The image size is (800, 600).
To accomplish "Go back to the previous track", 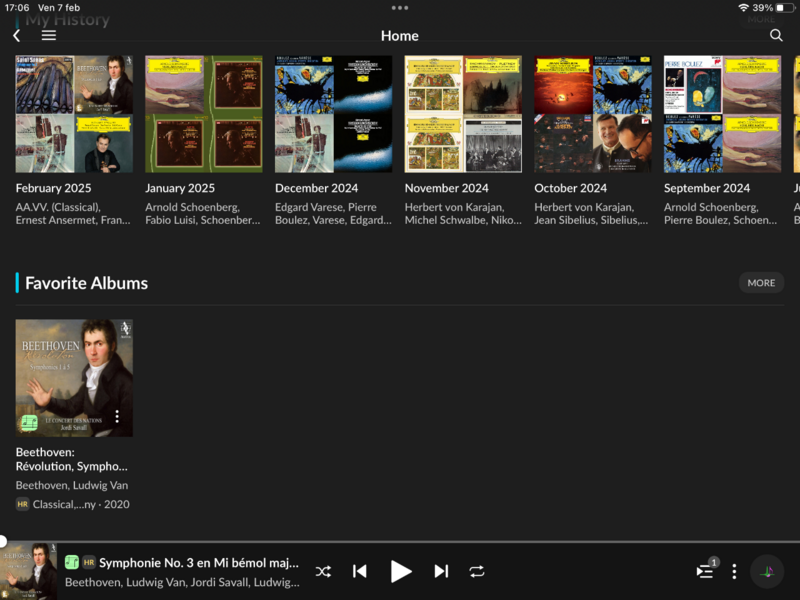I will (360, 571).
